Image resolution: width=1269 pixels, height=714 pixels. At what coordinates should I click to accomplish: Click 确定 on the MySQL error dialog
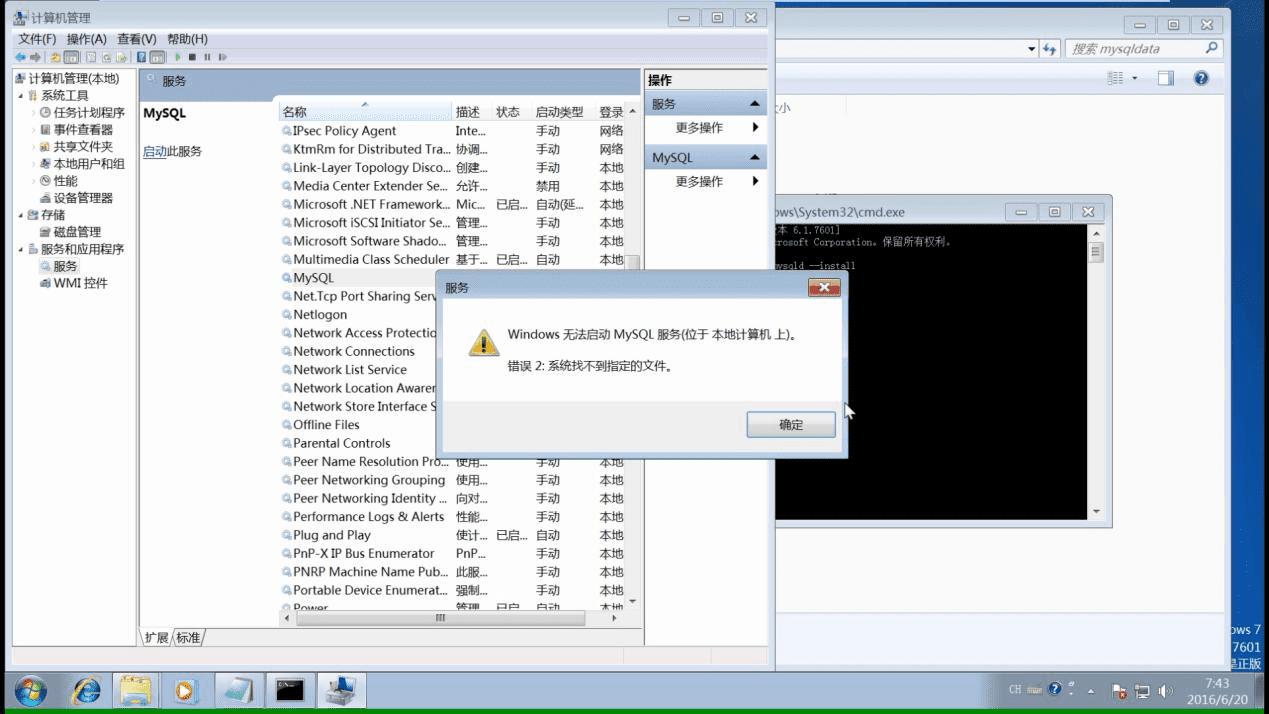(x=790, y=424)
